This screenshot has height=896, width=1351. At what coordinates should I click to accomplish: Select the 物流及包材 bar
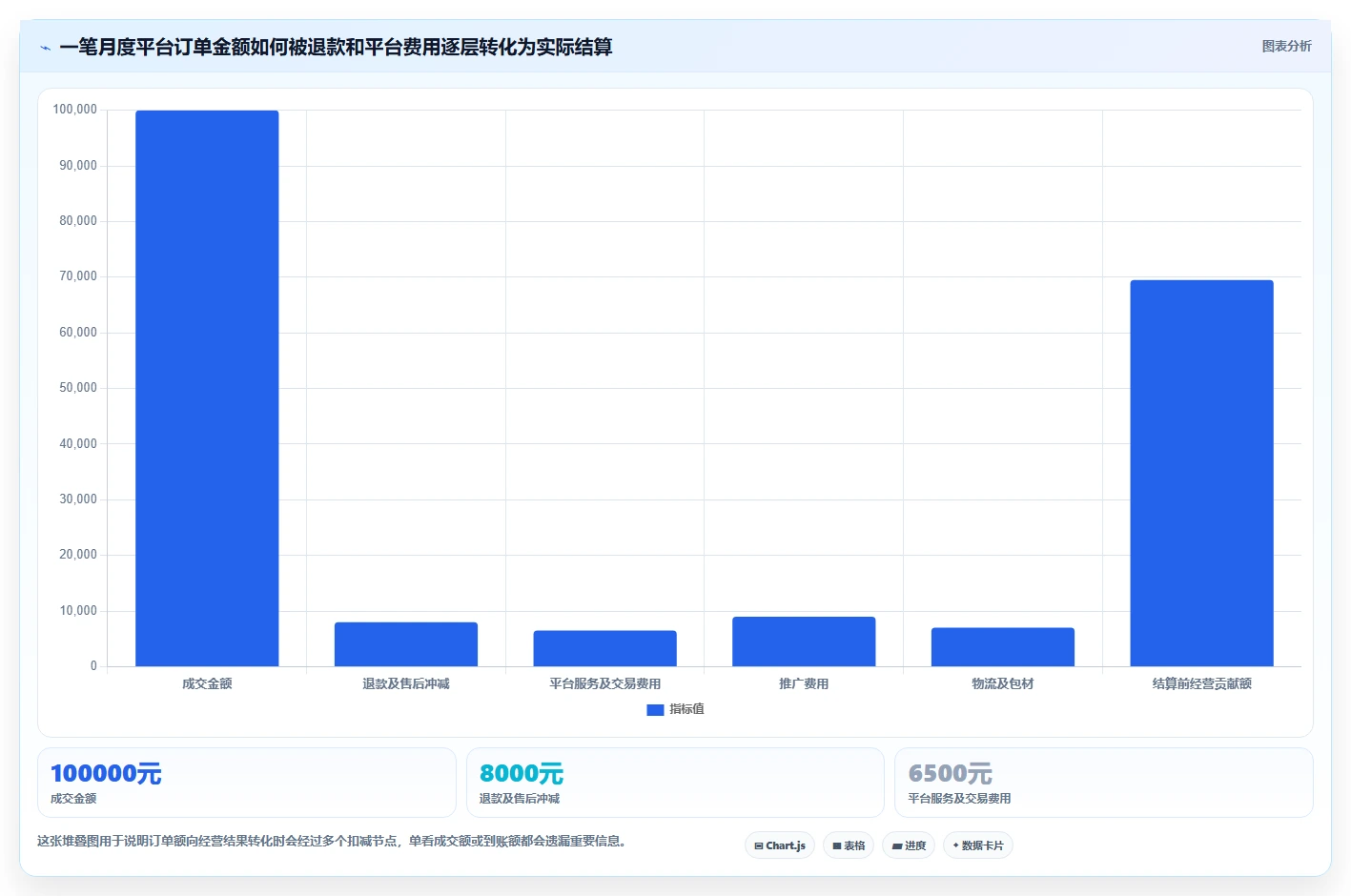click(x=1003, y=647)
